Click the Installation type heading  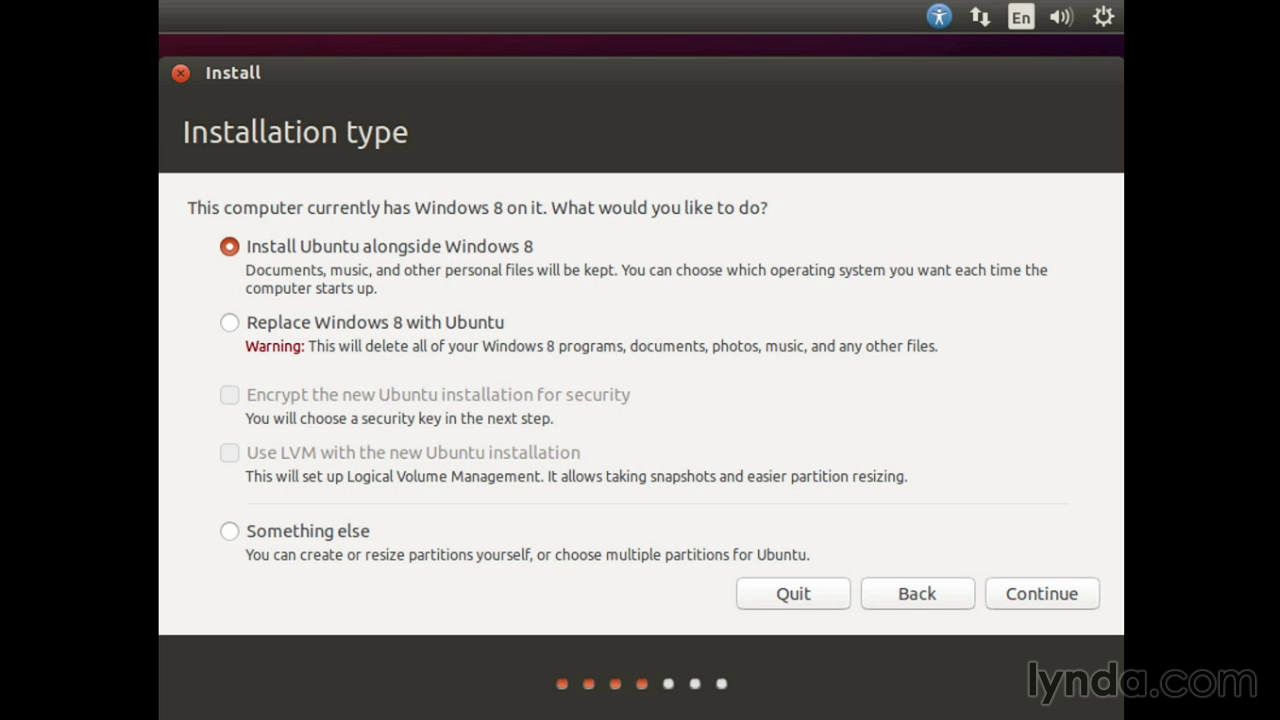pos(295,132)
